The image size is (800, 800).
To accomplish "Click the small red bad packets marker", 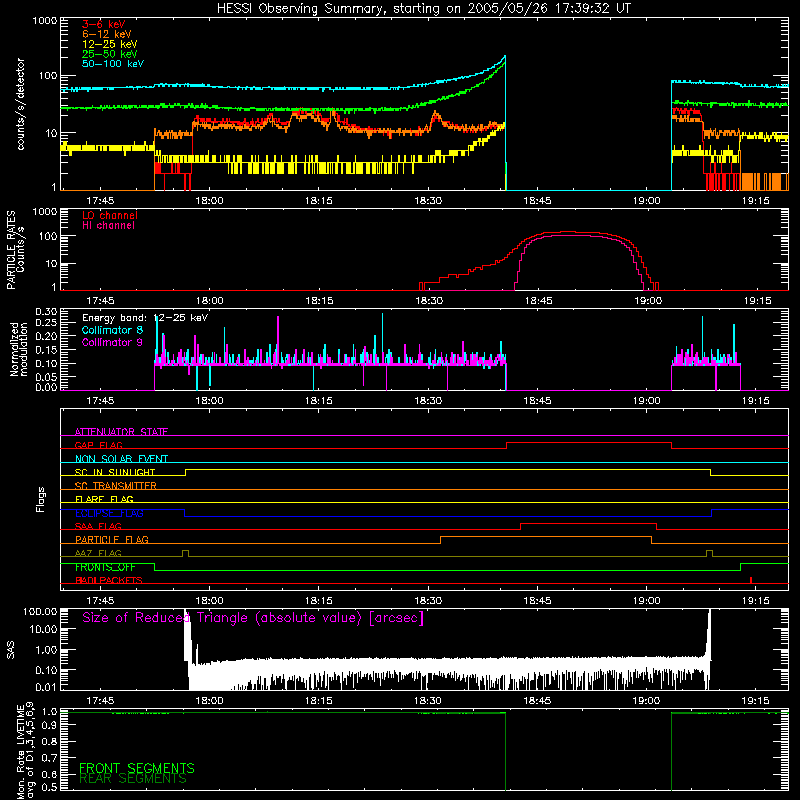I will (x=751, y=580).
